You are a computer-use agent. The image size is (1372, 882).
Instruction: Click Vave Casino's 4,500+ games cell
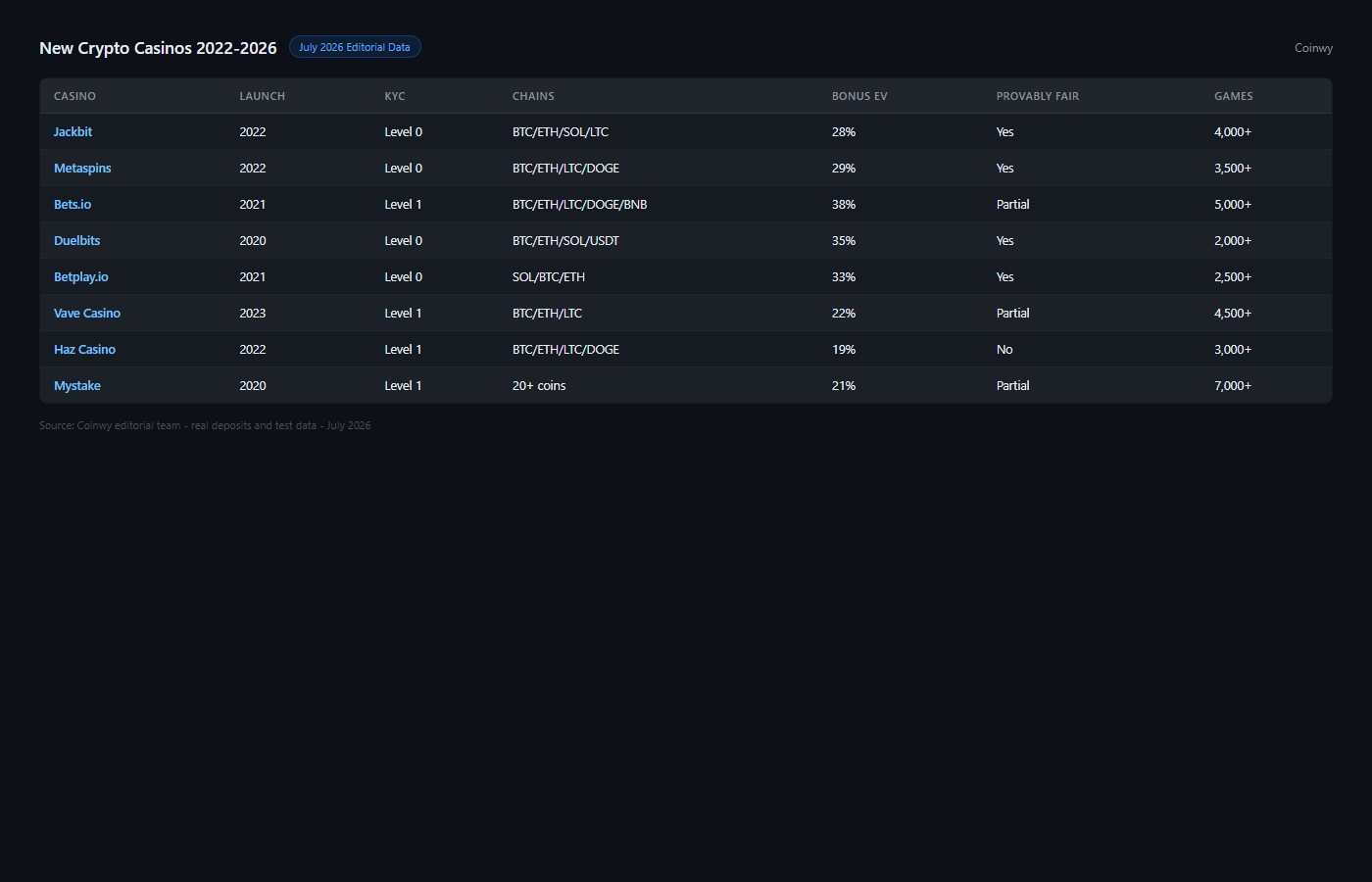(1233, 314)
